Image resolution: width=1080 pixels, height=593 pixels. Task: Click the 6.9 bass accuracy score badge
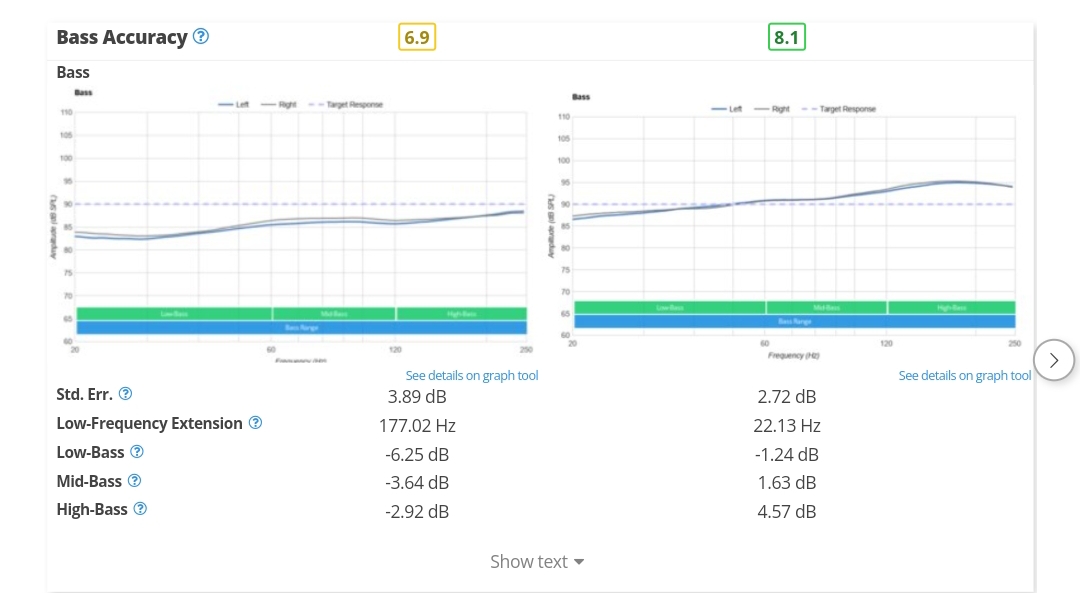tap(417, 37)
